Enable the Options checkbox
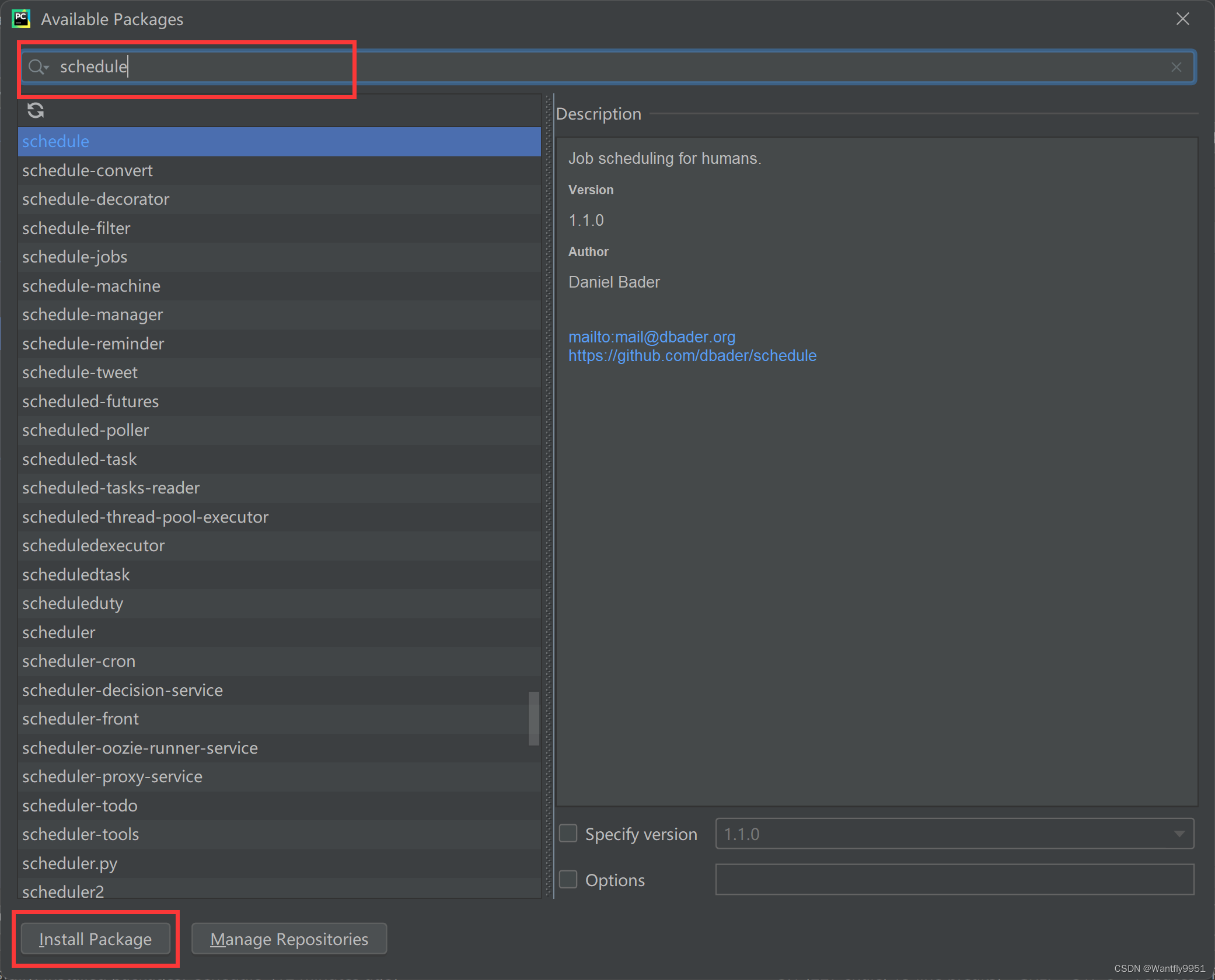 click(568, 880)
